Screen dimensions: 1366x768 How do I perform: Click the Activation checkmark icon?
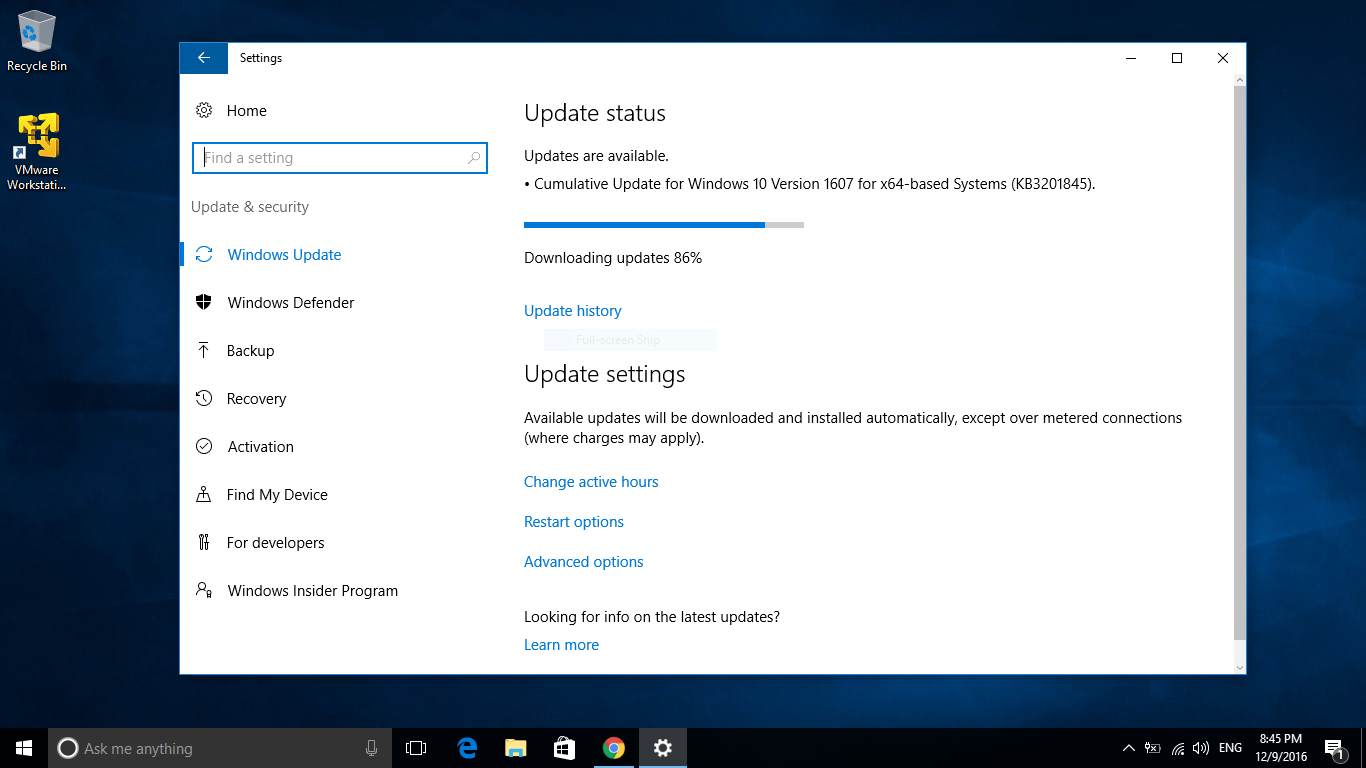click(x=204, y=446)
